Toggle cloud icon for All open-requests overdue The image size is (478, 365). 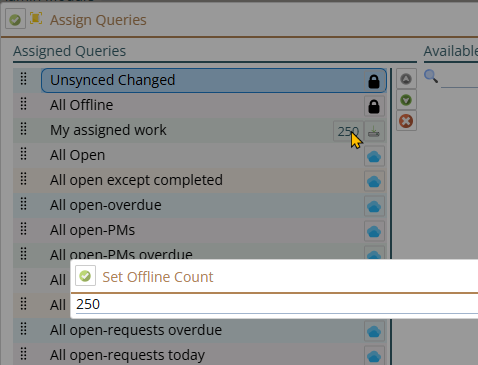374,331
